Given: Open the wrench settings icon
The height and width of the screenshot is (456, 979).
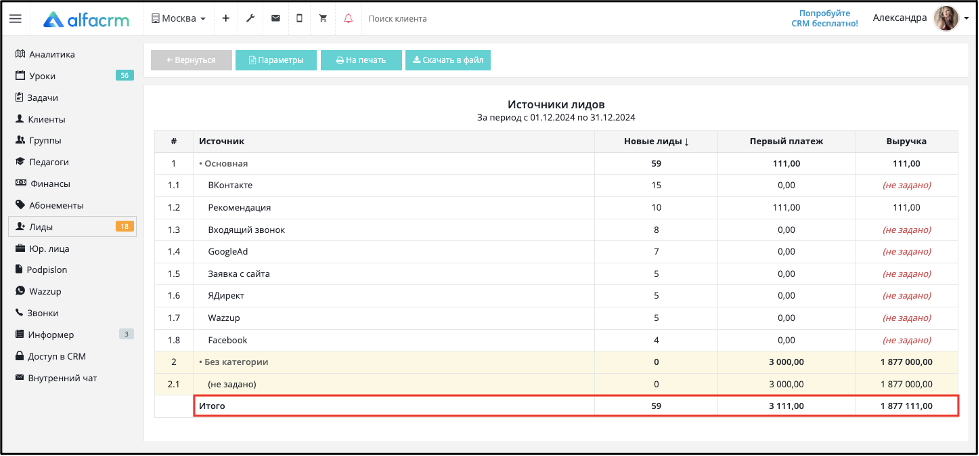Looking at the screenshot, I should click(250, 19).
